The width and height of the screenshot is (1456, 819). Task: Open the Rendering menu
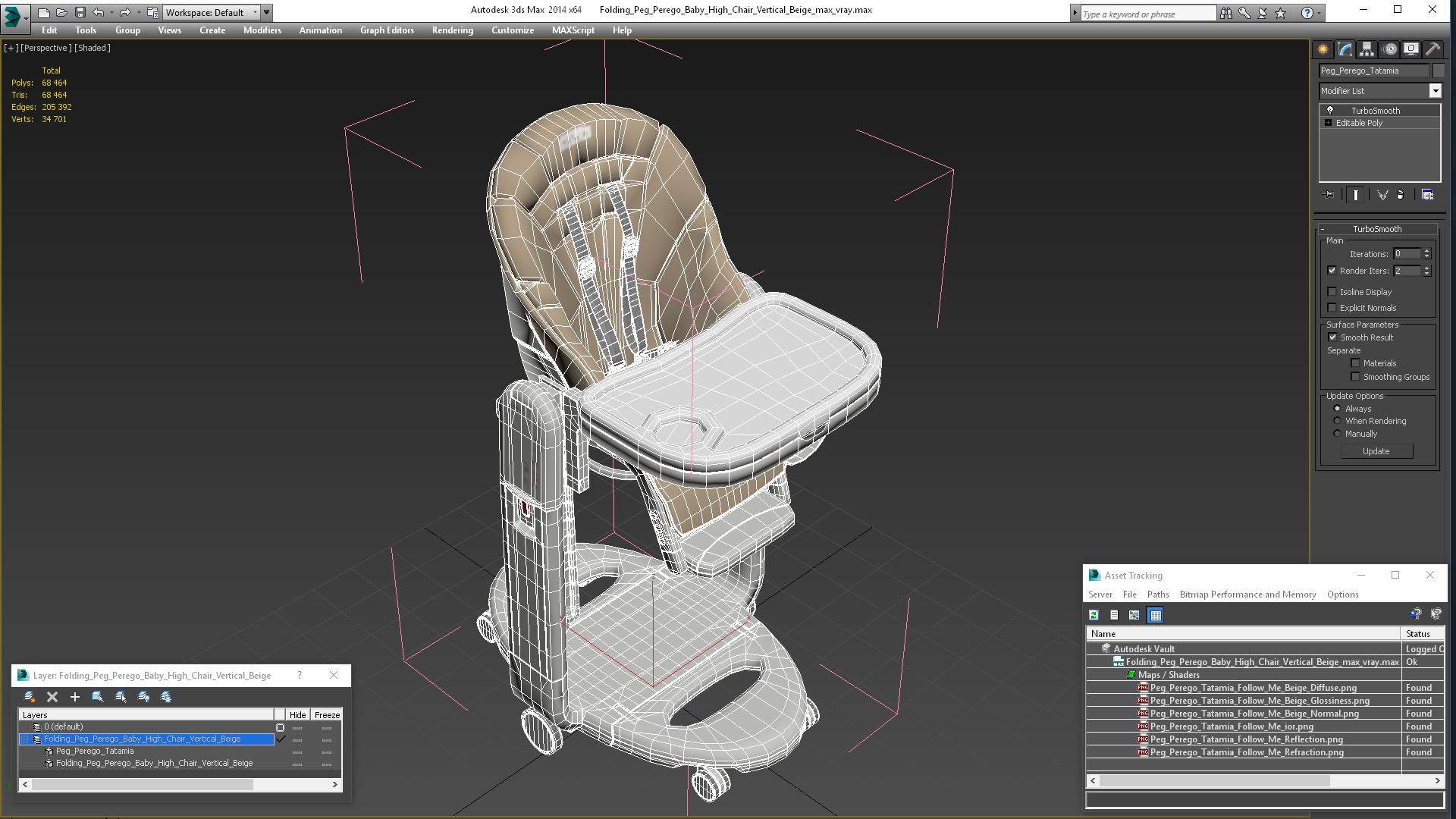[x=452, y=30]
